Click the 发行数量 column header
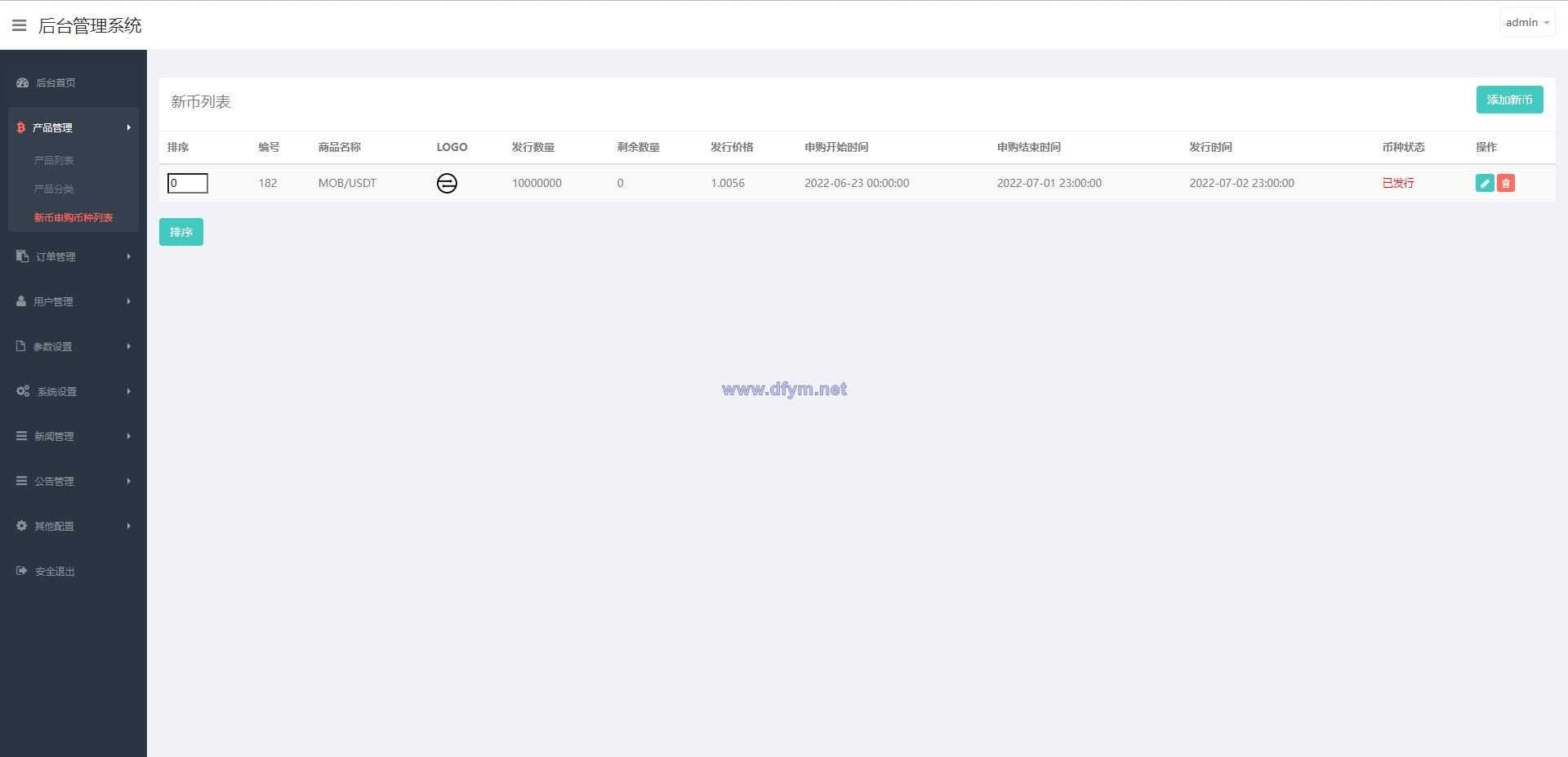The width and height of the screenshot is (1568, 757). pyautogui.click(x=533, y=147)
